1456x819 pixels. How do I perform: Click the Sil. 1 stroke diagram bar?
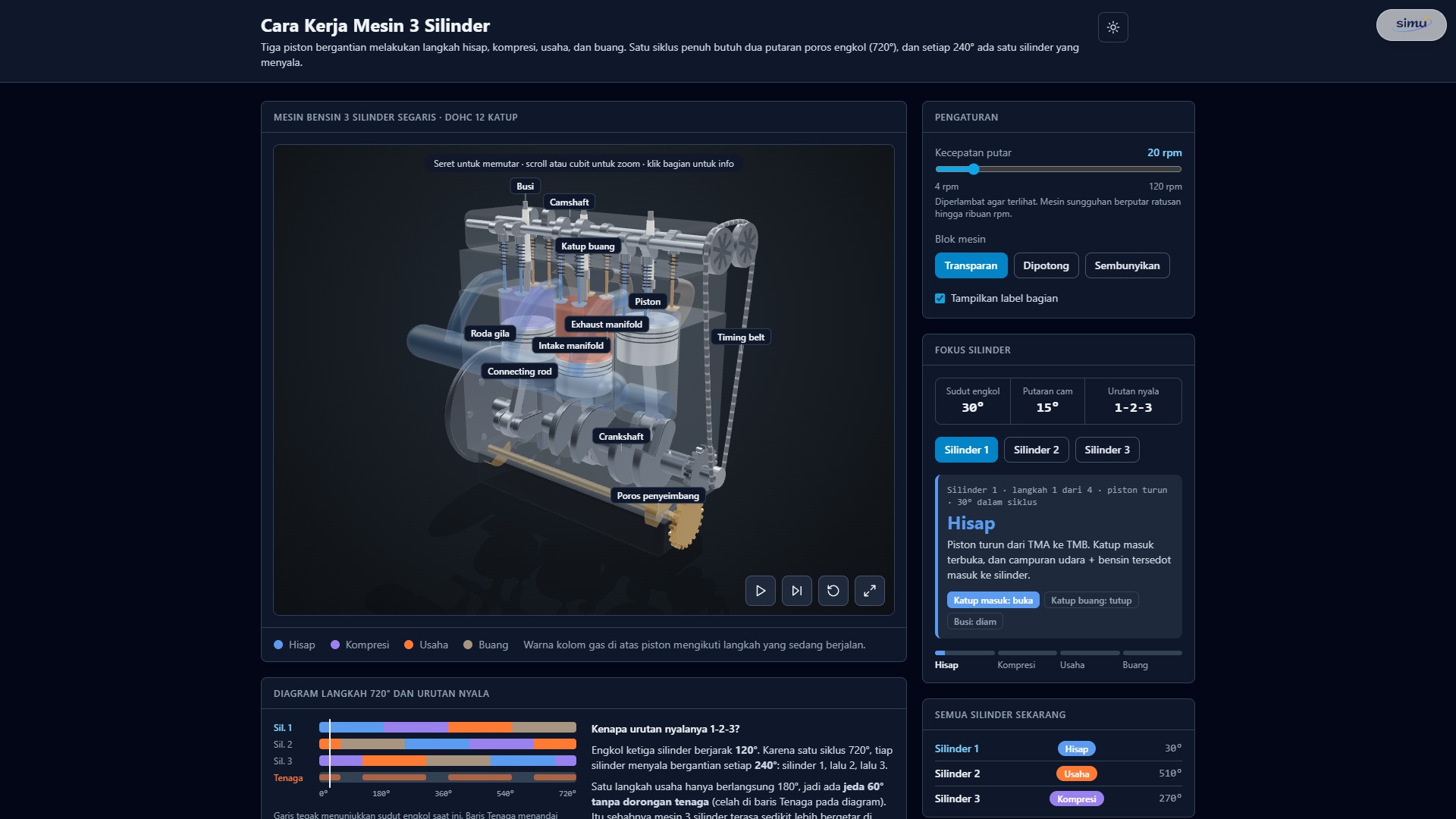[x=447, y=728]
